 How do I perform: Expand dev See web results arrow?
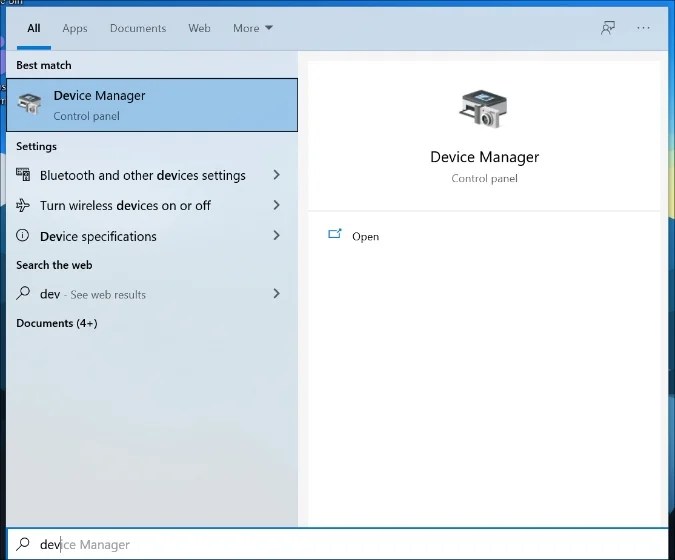click(276, 294)
